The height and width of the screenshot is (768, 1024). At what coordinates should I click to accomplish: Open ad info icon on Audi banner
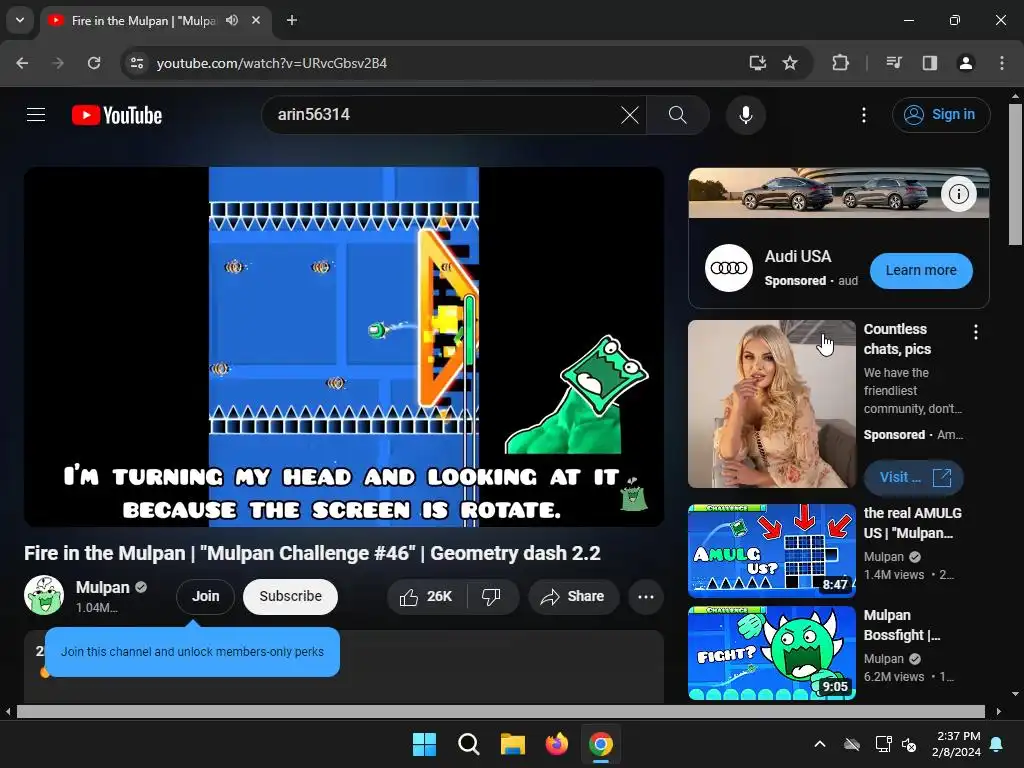coord(959,194)
